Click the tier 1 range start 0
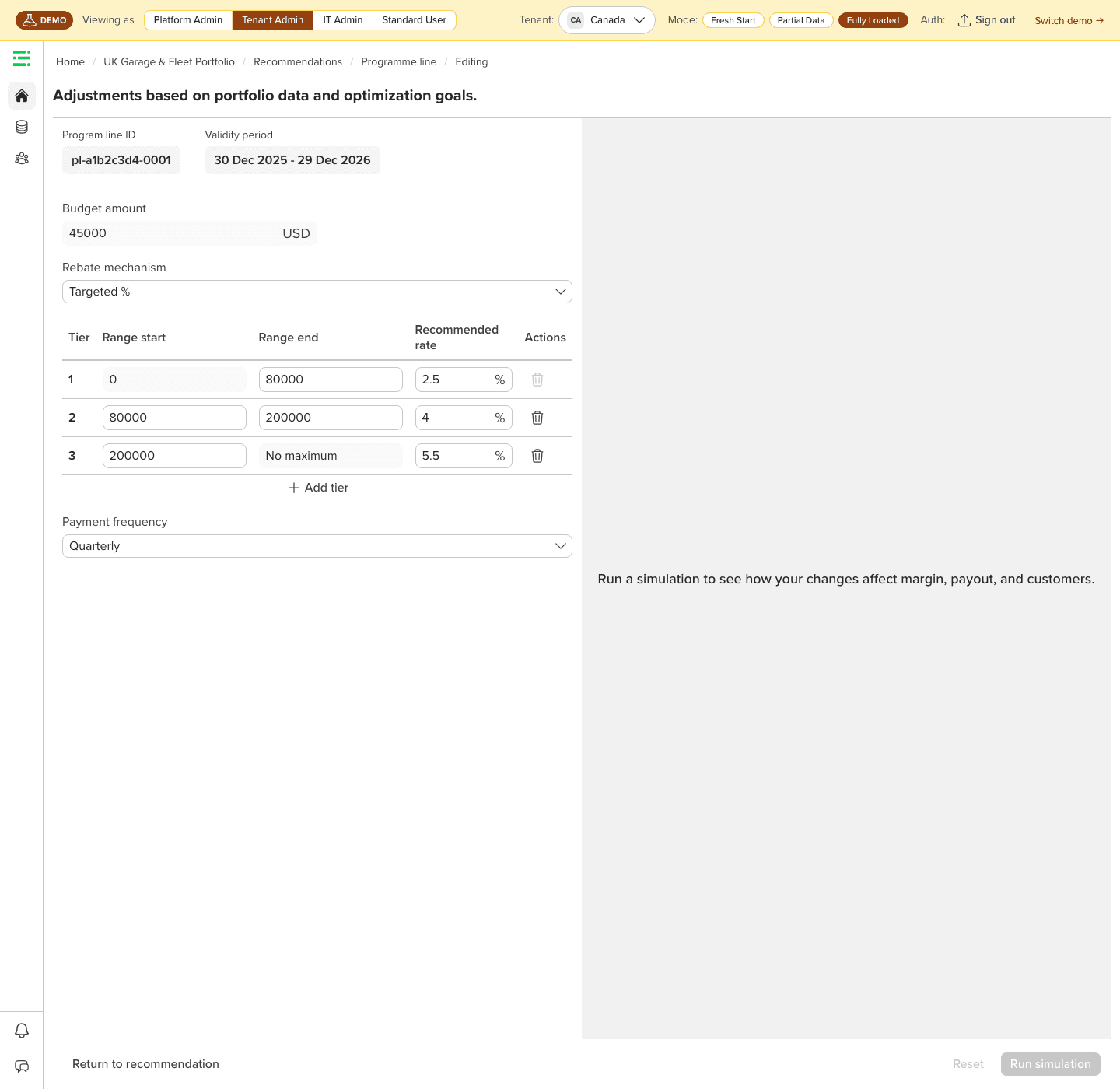Screen dimensions: 1120x1089 (x=174, y=380)
